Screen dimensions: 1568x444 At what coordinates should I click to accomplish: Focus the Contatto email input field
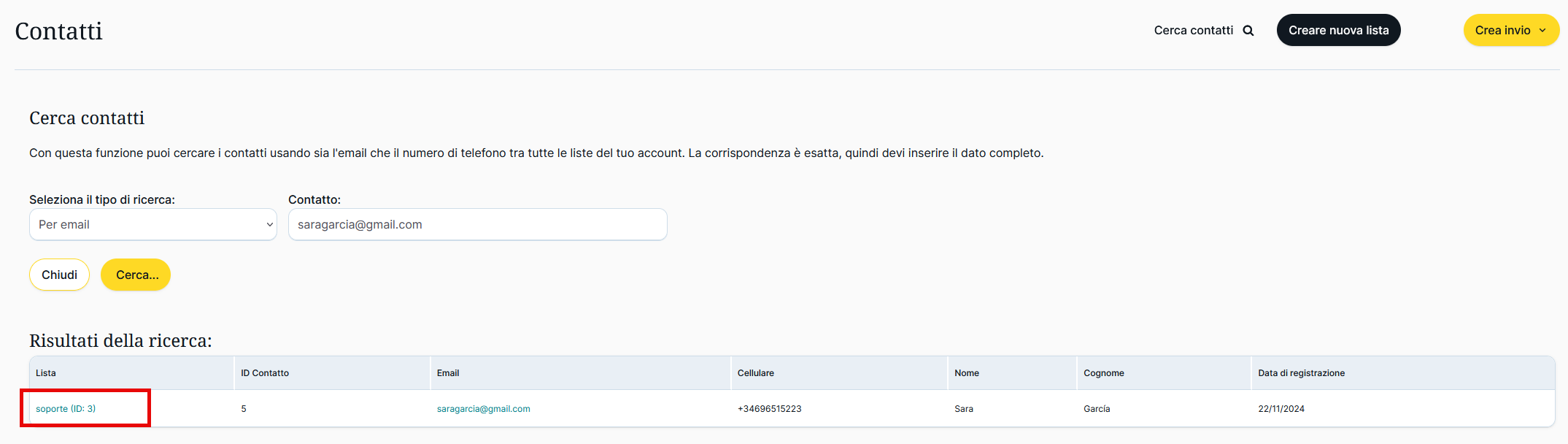tap(477, 225)
